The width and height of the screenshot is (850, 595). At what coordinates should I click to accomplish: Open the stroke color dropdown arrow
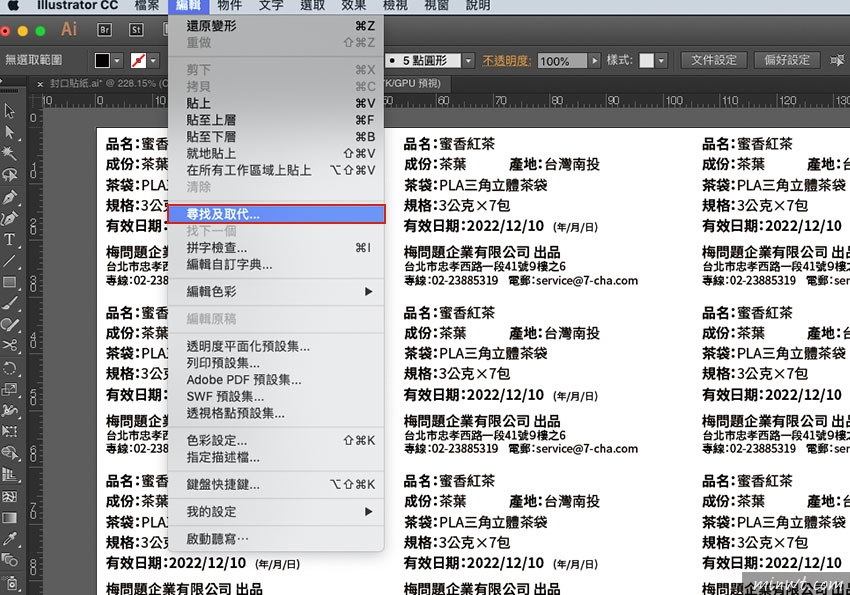click(x=153, y=60)
